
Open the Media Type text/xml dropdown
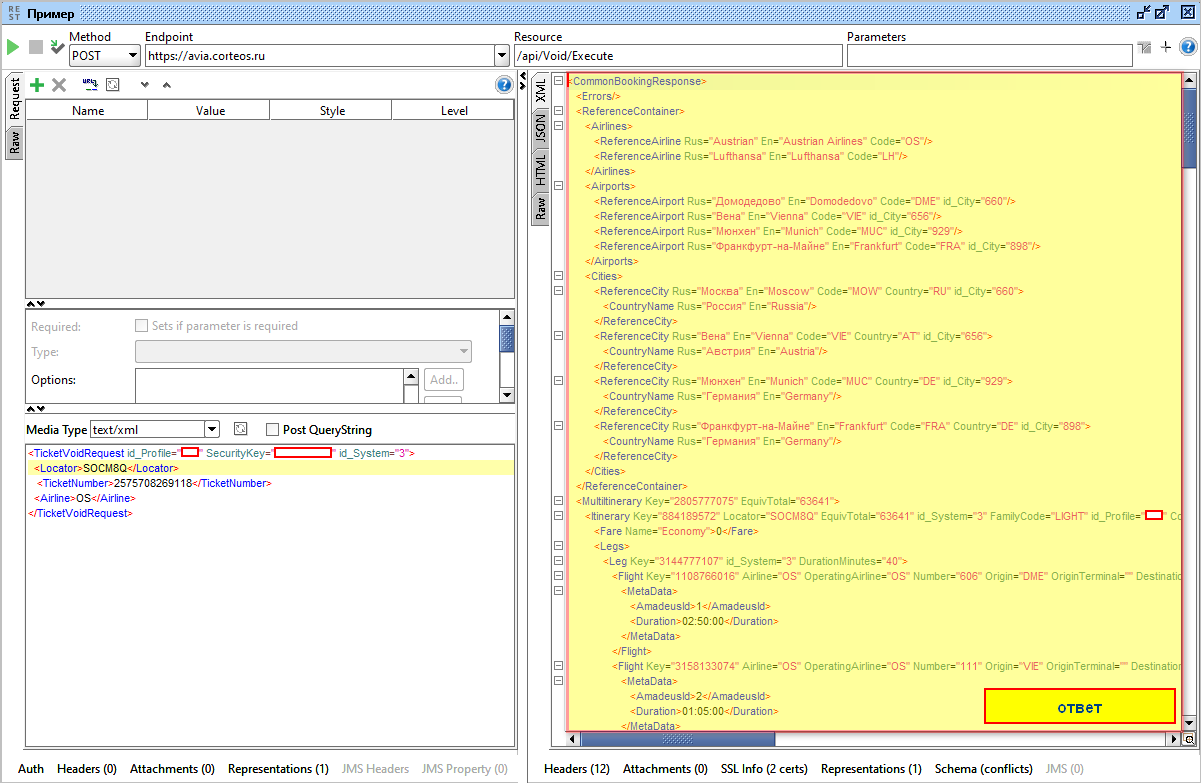[x=211, y=430]
